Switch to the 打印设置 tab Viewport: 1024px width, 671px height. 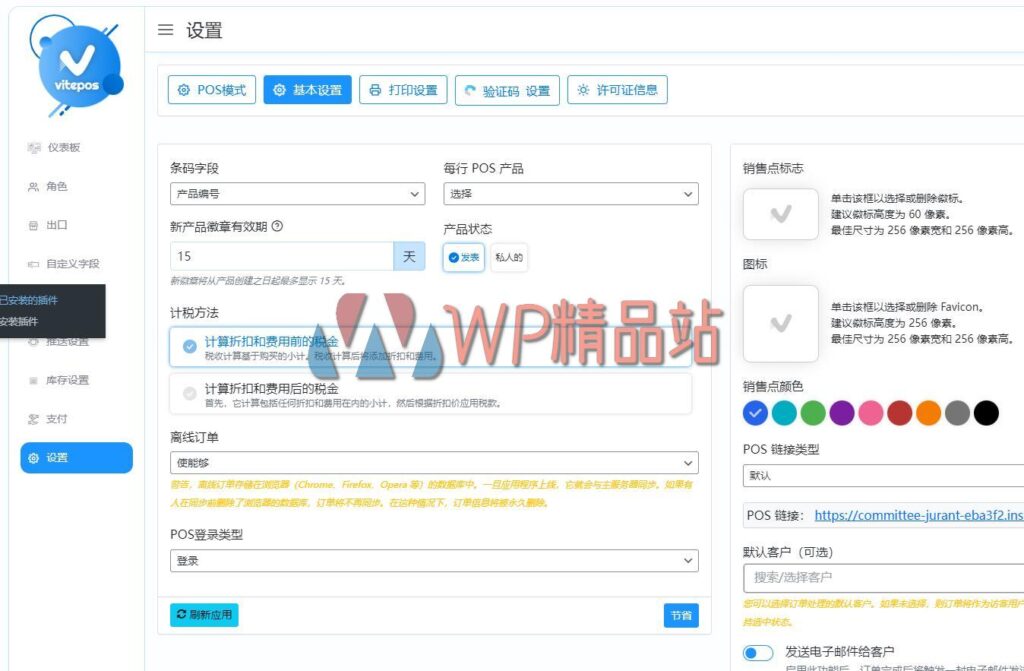(402, 89)
